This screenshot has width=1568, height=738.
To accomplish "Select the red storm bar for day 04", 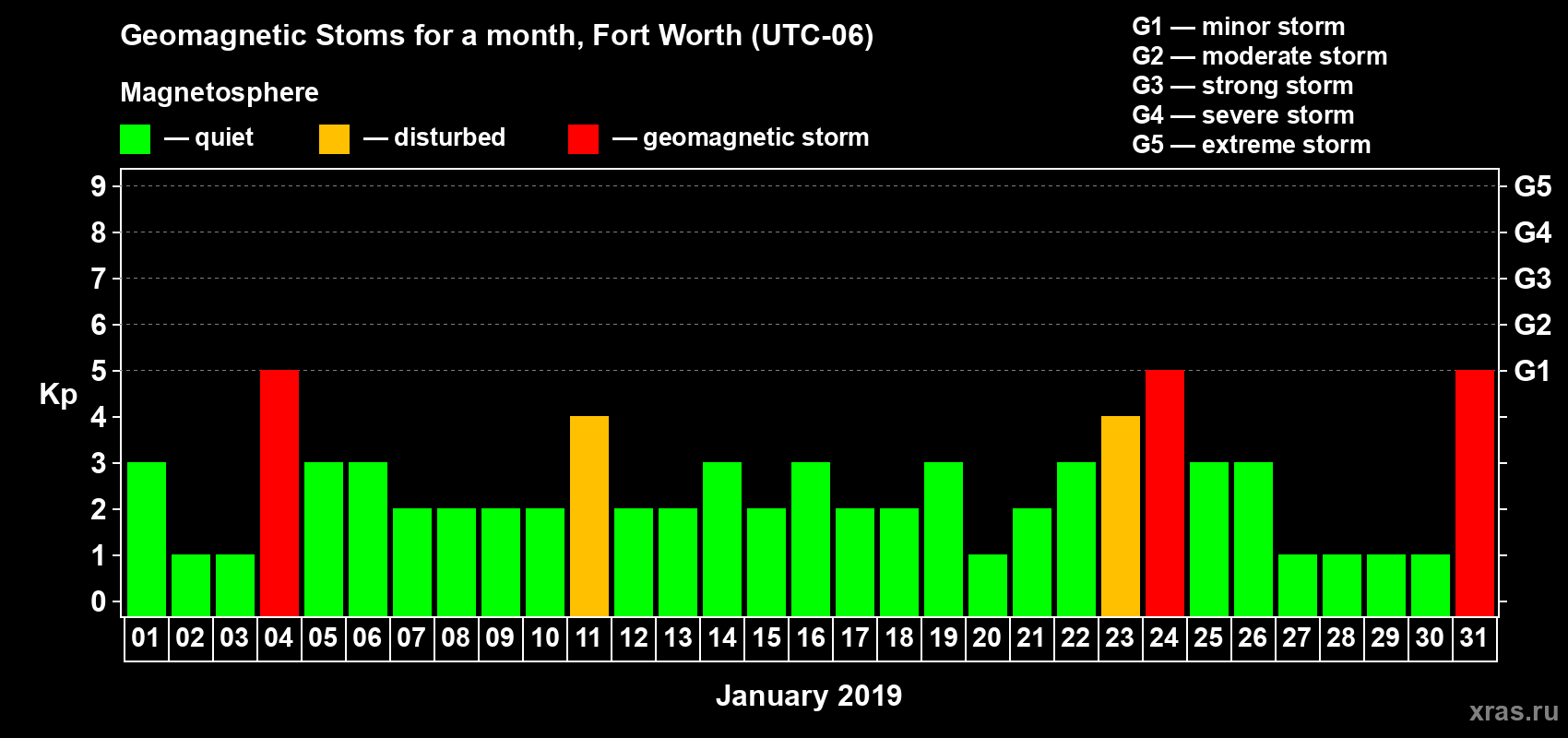I will 279,493.
